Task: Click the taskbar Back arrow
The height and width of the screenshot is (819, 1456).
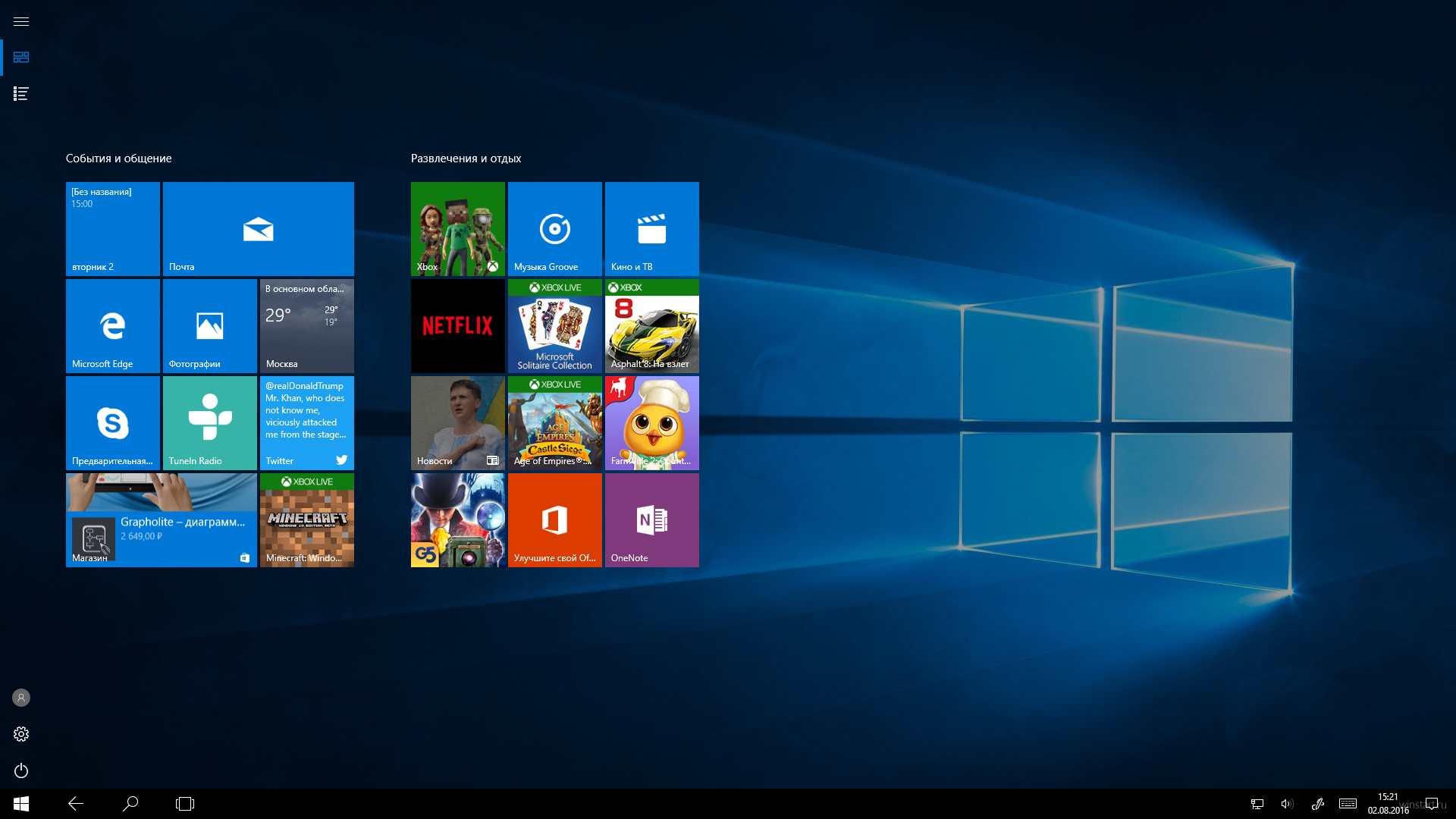Action: [x=76, y=804]
